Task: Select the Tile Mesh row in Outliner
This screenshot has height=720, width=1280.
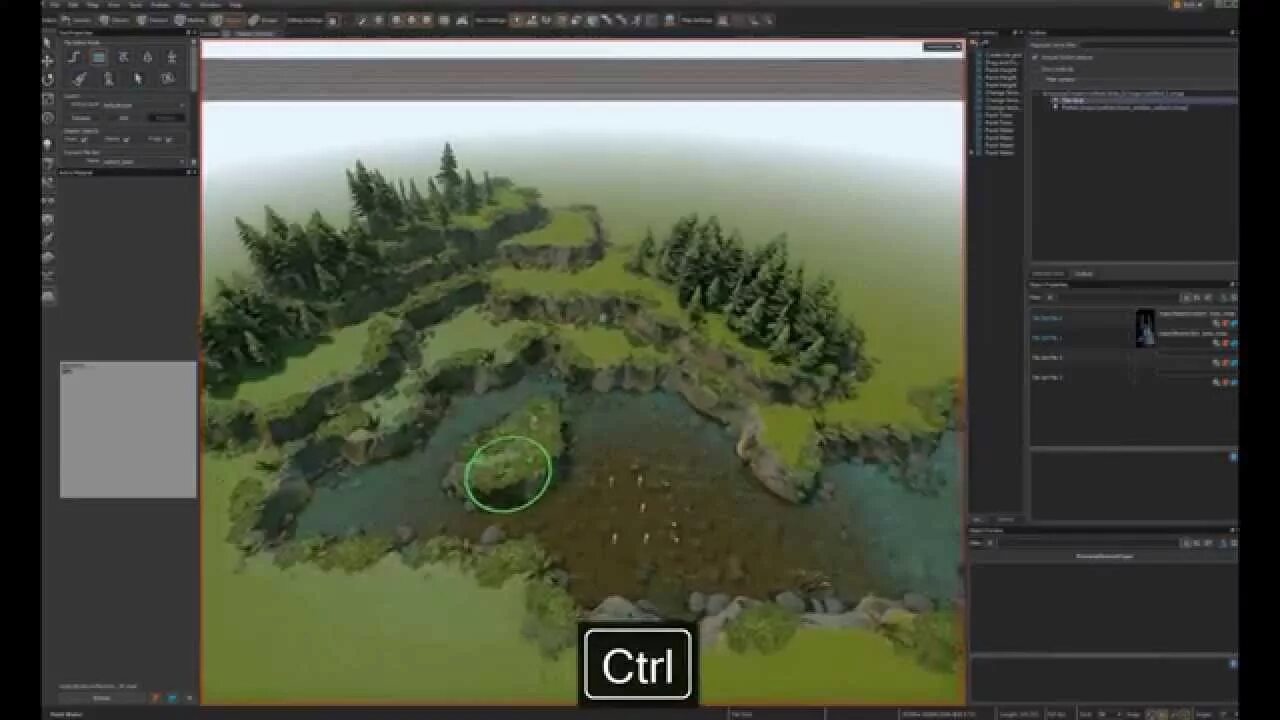Action: (1145, 100)
